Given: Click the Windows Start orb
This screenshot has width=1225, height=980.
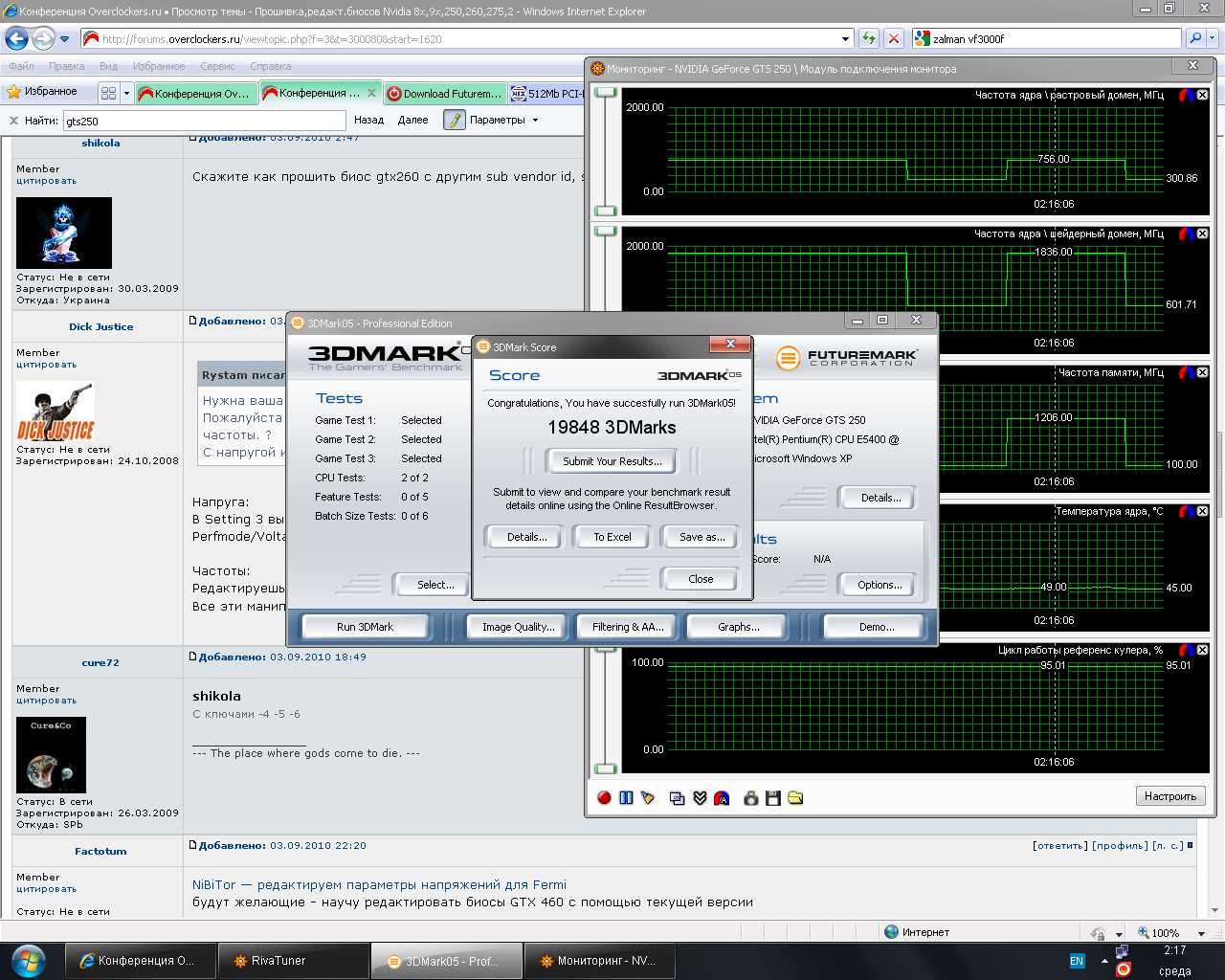Looking at the screenshot, I should pyautogui.click(x=29, y=959).
